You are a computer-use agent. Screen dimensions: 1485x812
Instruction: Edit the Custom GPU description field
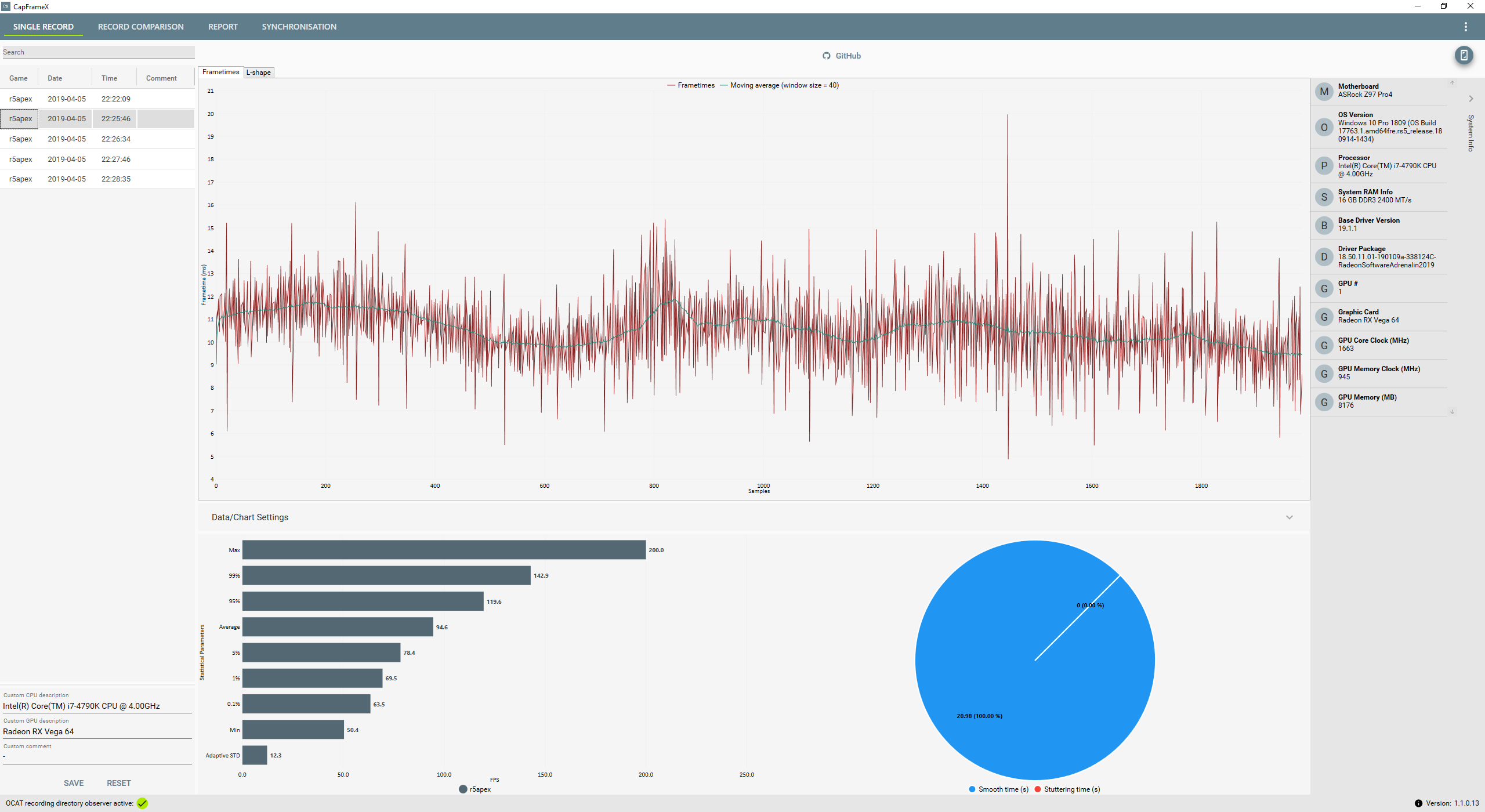(97, 731)
